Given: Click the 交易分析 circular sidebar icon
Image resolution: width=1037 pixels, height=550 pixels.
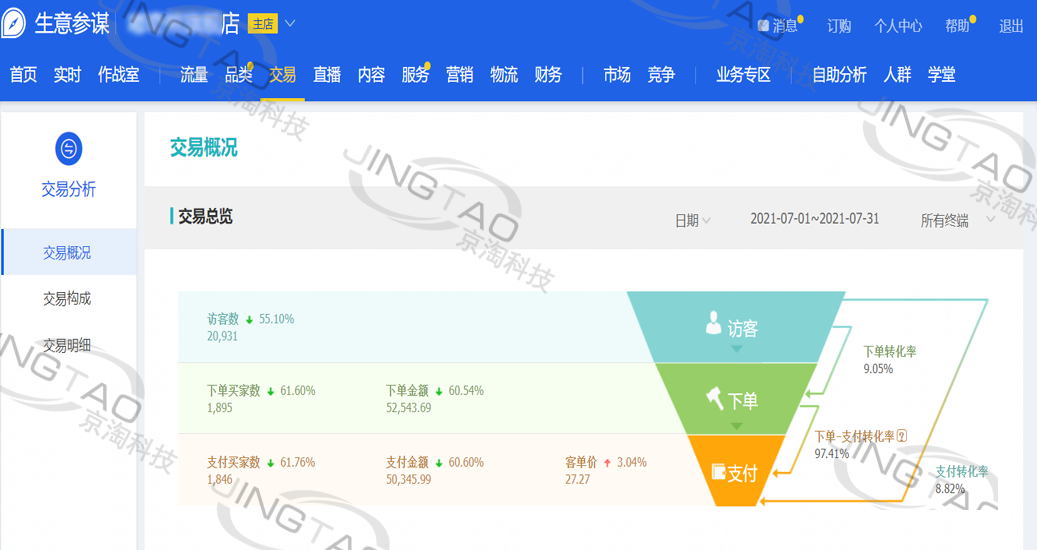Looking at the screenshot, I should point(68,149).
